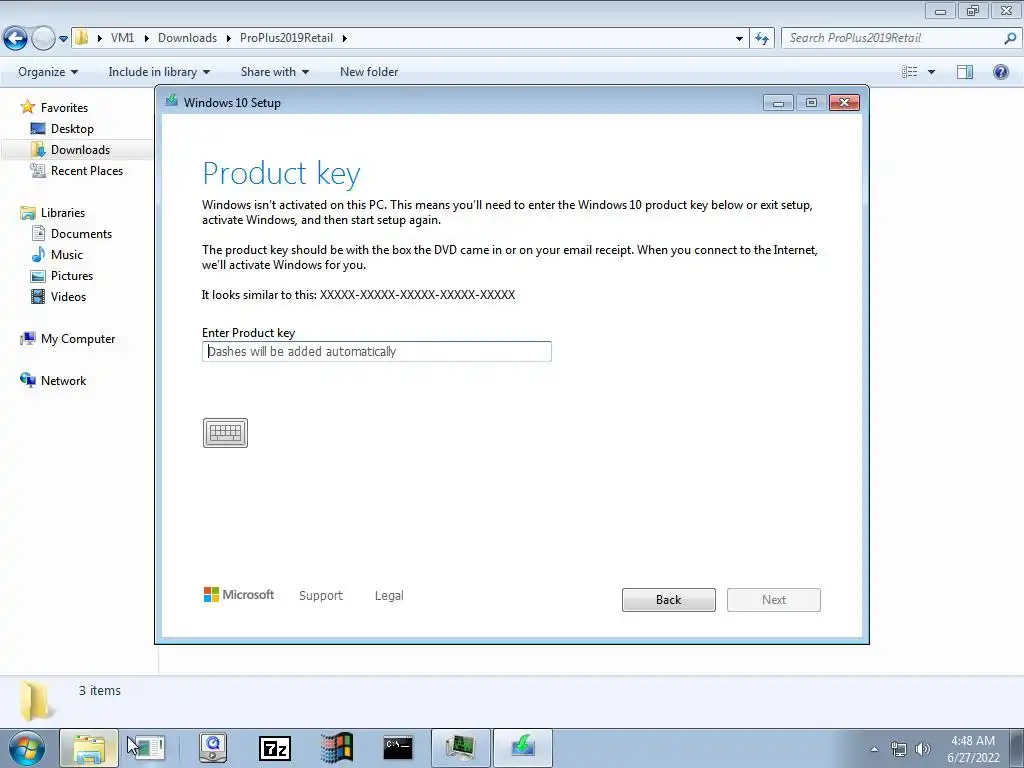Open the Include in library dropdown
This screenshot has width=1024, height=768.
tap(159, 72)
